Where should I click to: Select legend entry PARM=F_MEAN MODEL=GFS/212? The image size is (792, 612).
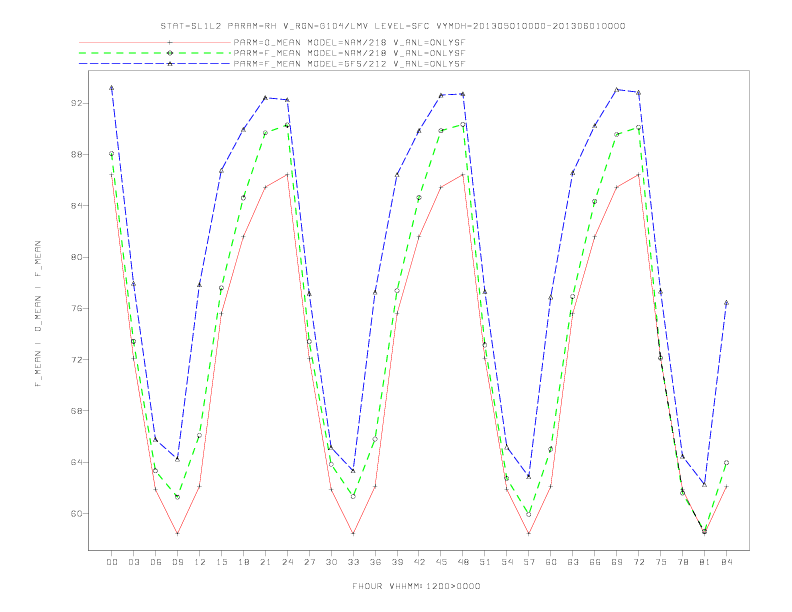(349, 64)
